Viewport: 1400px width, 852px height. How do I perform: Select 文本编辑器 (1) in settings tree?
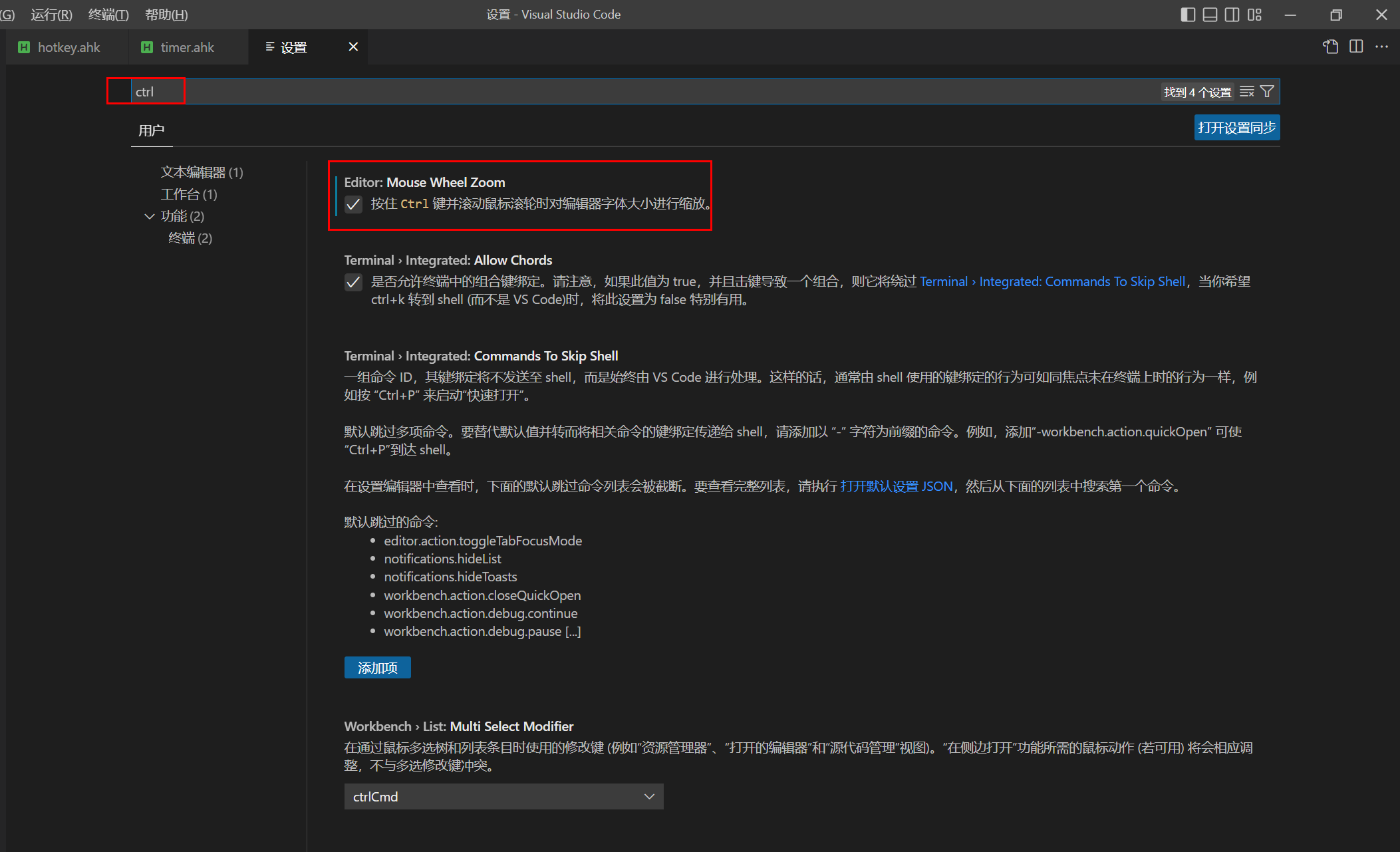[x=202, y=172]
